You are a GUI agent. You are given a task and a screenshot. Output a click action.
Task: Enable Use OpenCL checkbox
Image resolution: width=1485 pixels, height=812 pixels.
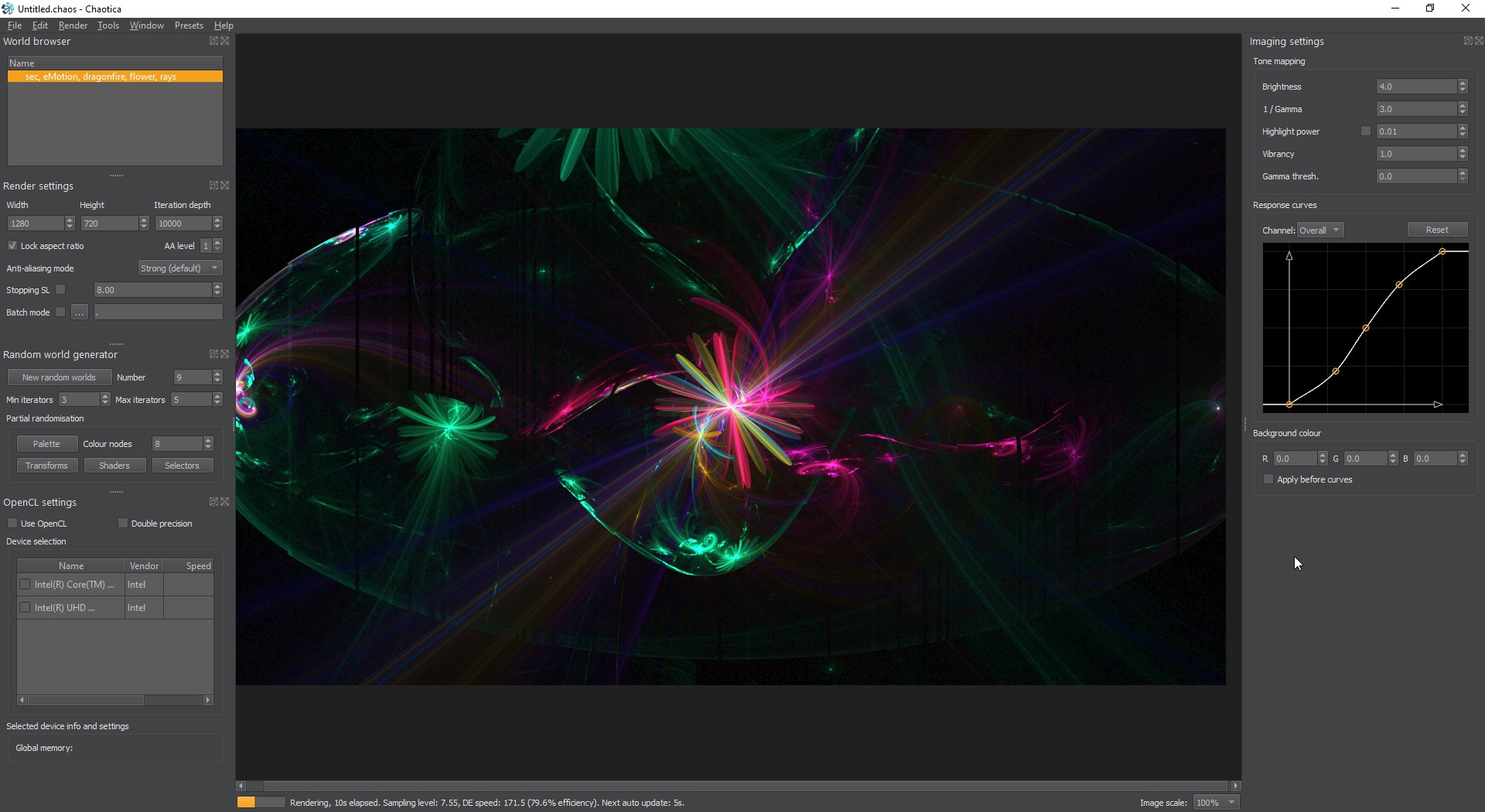tap(12, 524)
